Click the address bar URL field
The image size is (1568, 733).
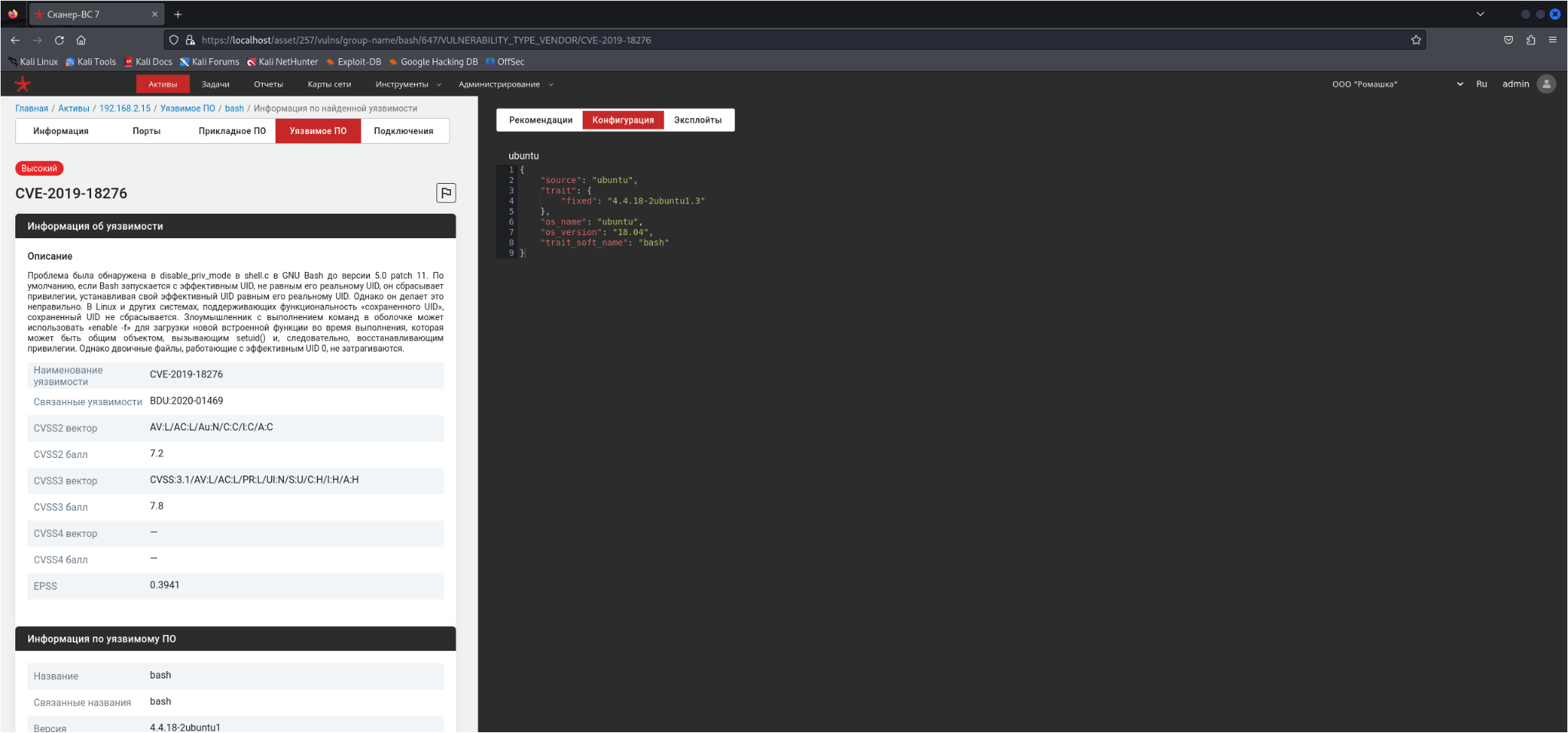click(x=796, y=40)
